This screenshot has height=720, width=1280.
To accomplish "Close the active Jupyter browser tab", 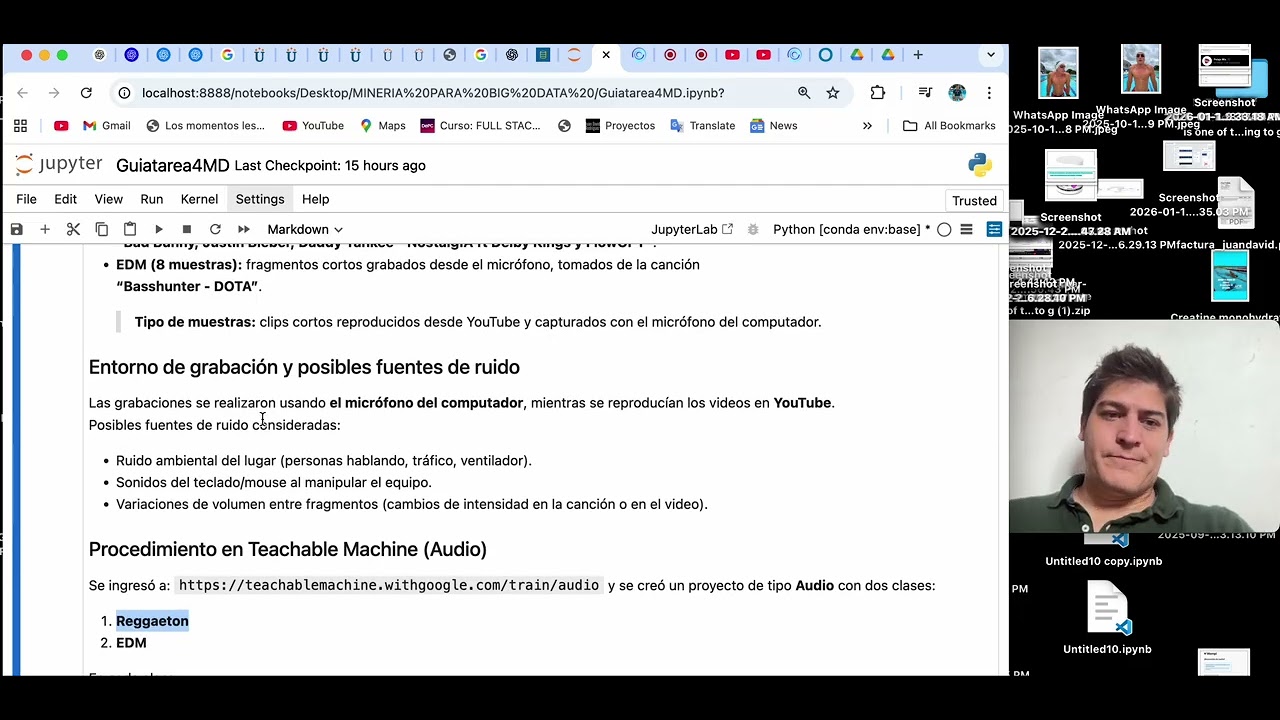I will [606, 55].
